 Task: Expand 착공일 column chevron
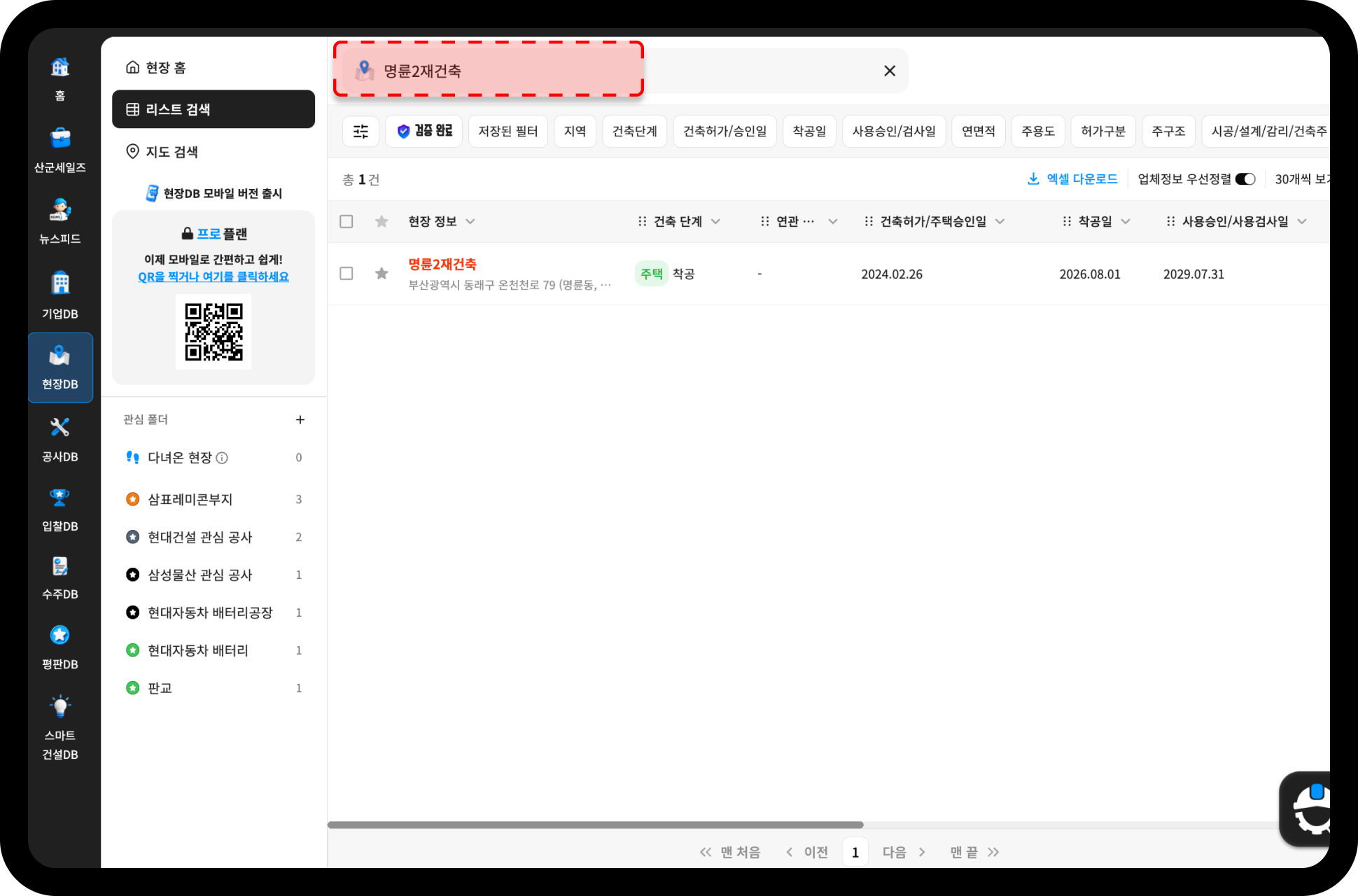pyautogui.click(x=1126, y=221)
